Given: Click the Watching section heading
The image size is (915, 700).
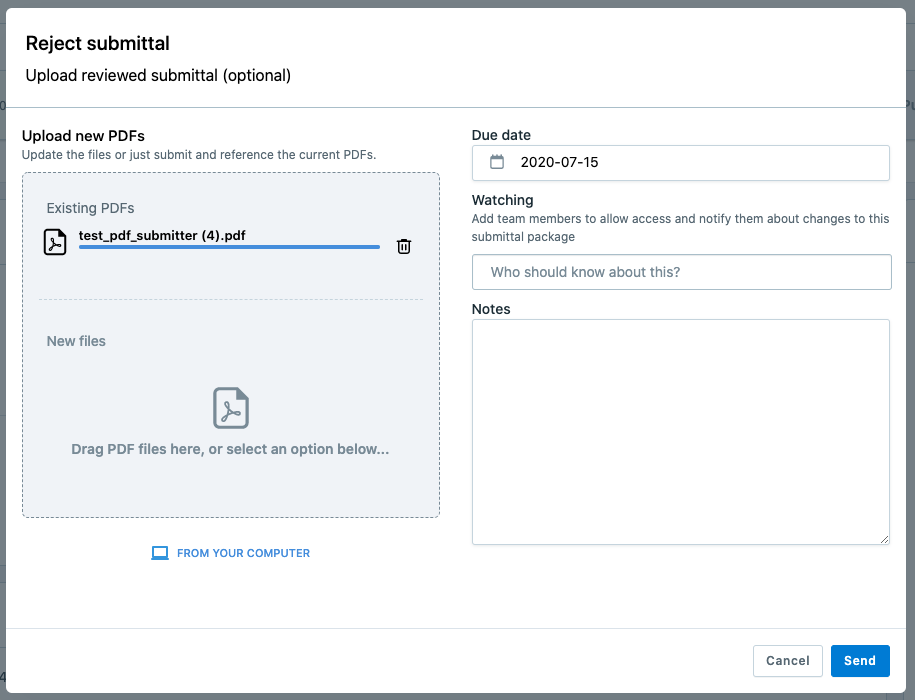Looking at the screenshot, I should [502, 200].
